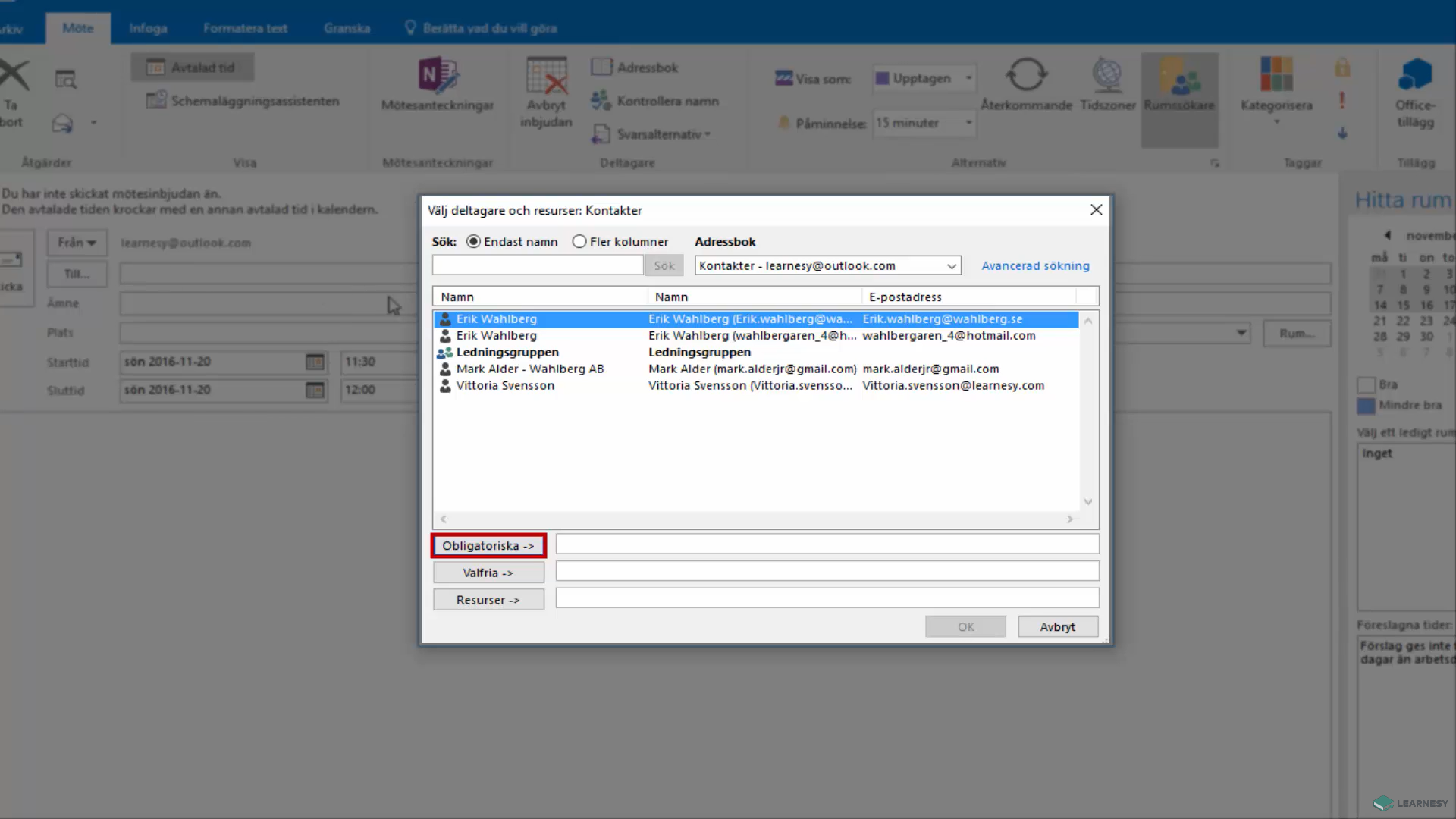Screen dimensions: 1456x819
Task: Click the Valfria recipients field
Action: 827,571
